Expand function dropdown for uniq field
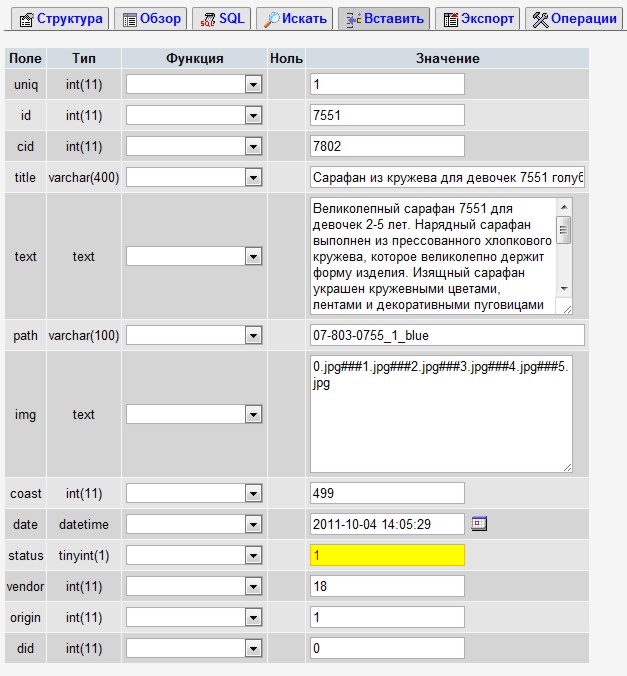This screenshot has width=627, height=676. click(x=253, y=85)
